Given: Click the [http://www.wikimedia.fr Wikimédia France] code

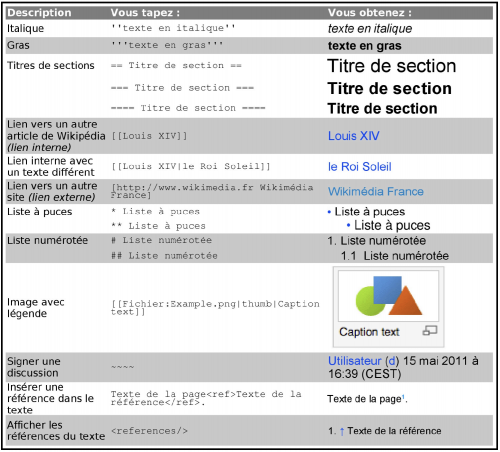Looking at the screenshot, I should tap(212, 191).
